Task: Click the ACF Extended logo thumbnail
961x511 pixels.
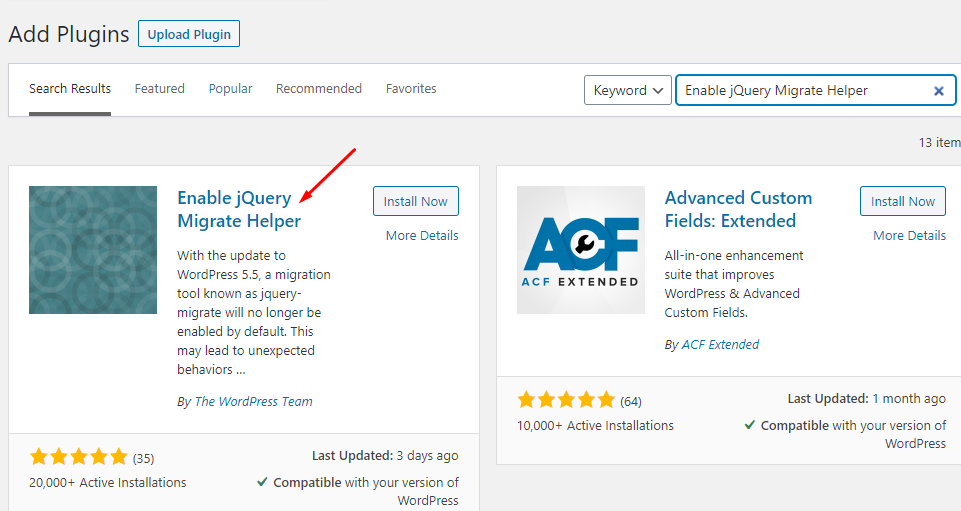Action: 581,250
